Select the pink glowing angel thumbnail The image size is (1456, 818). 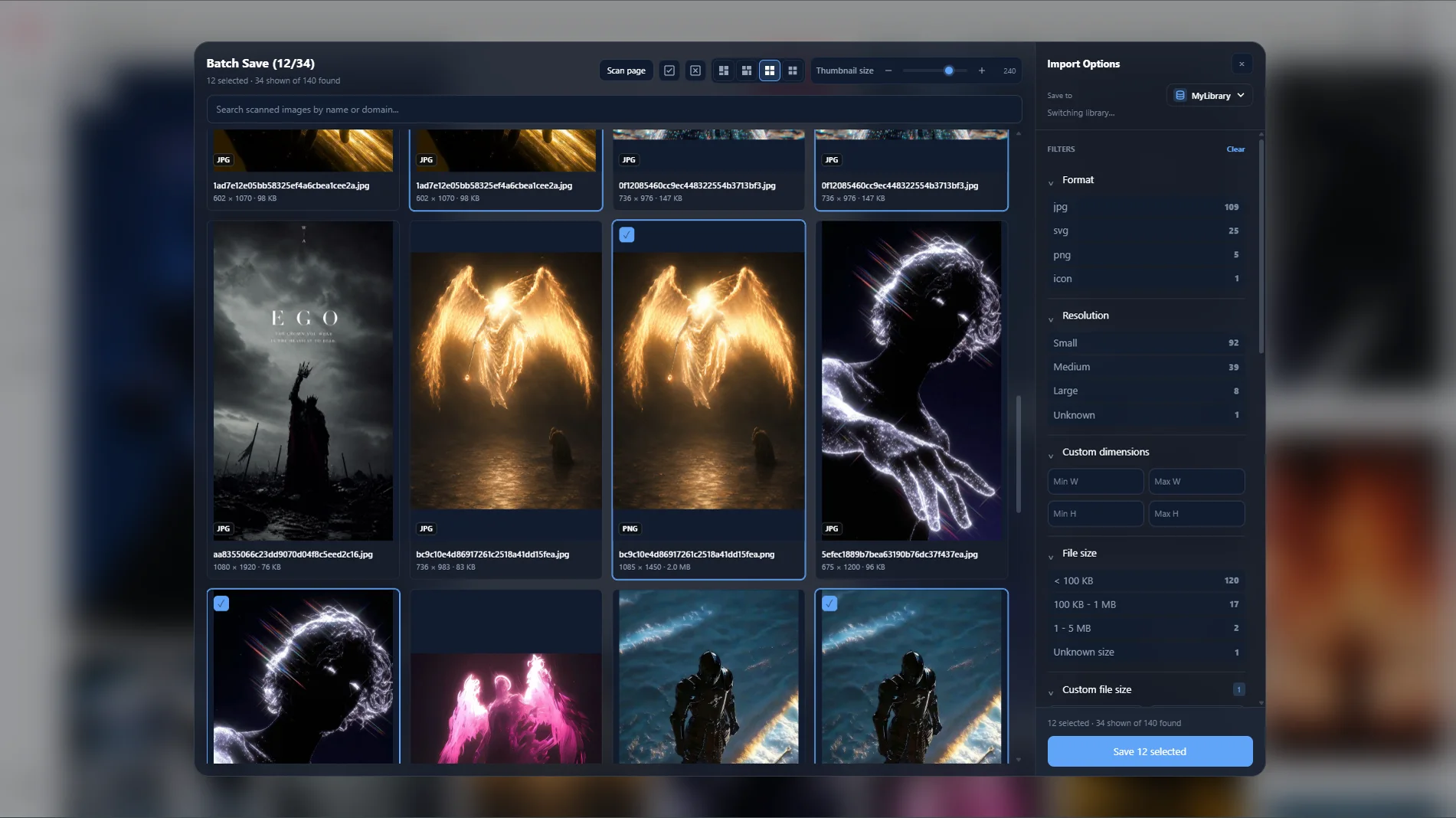tap(506, 708)
